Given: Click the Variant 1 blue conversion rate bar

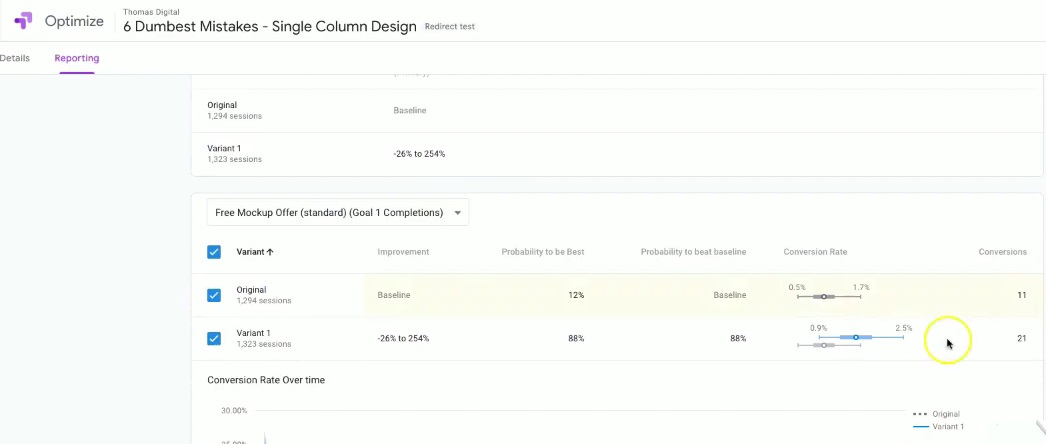Looking at the screenshot, I should (x=861, y=337).
